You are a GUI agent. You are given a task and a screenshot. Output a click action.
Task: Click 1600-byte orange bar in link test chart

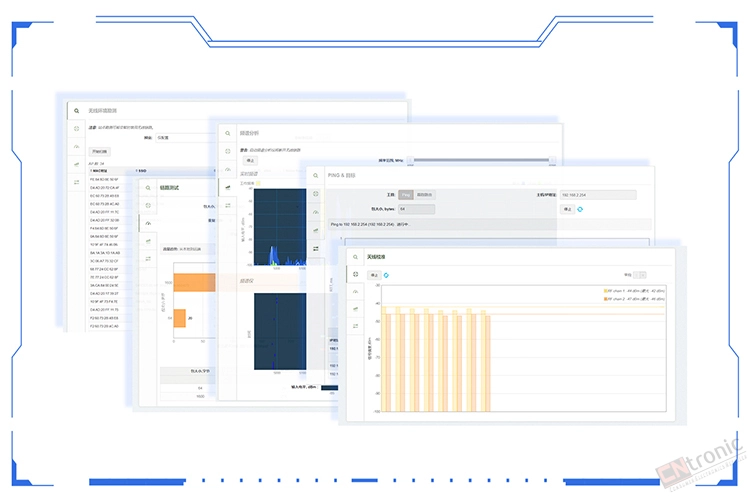pyautogui.click(x=194, y=283)
